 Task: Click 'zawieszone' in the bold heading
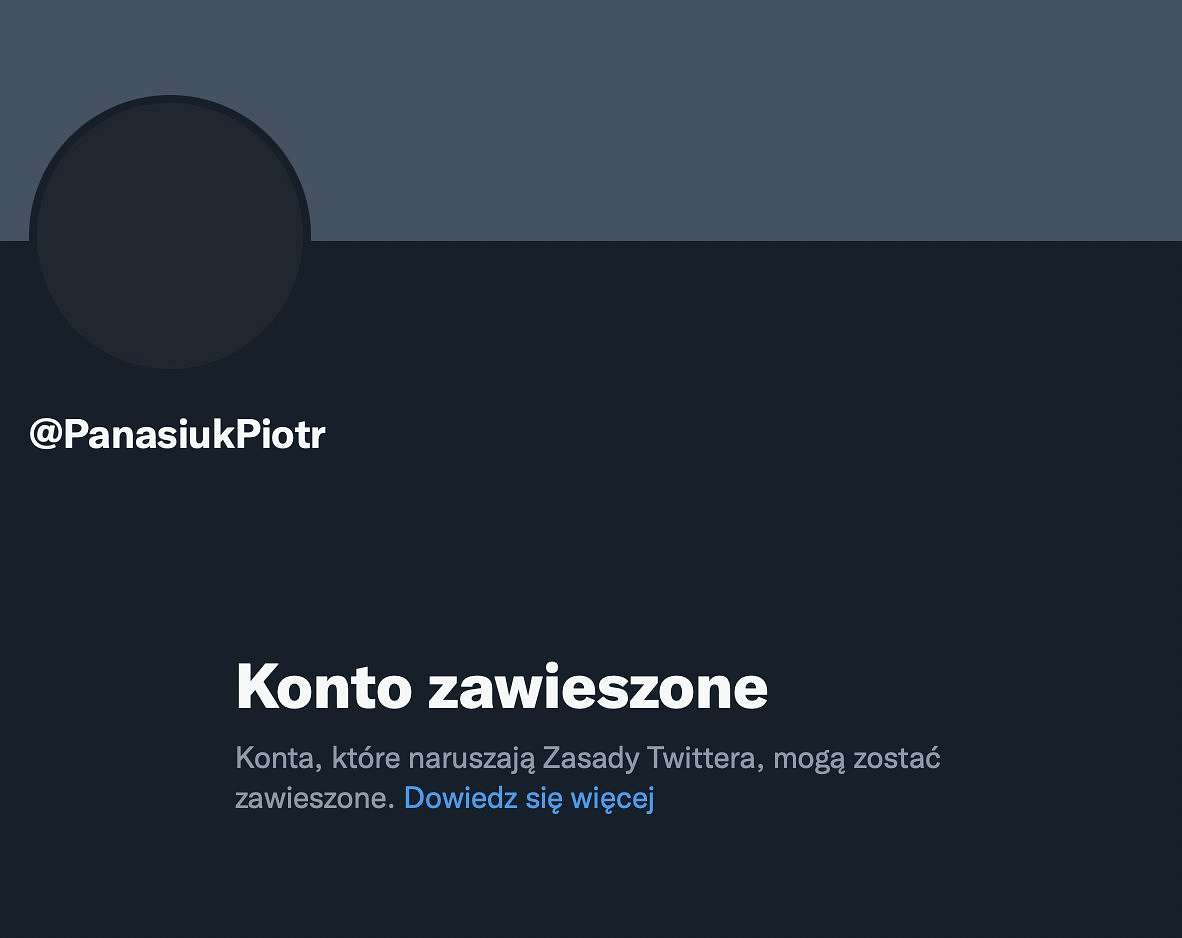598,688
